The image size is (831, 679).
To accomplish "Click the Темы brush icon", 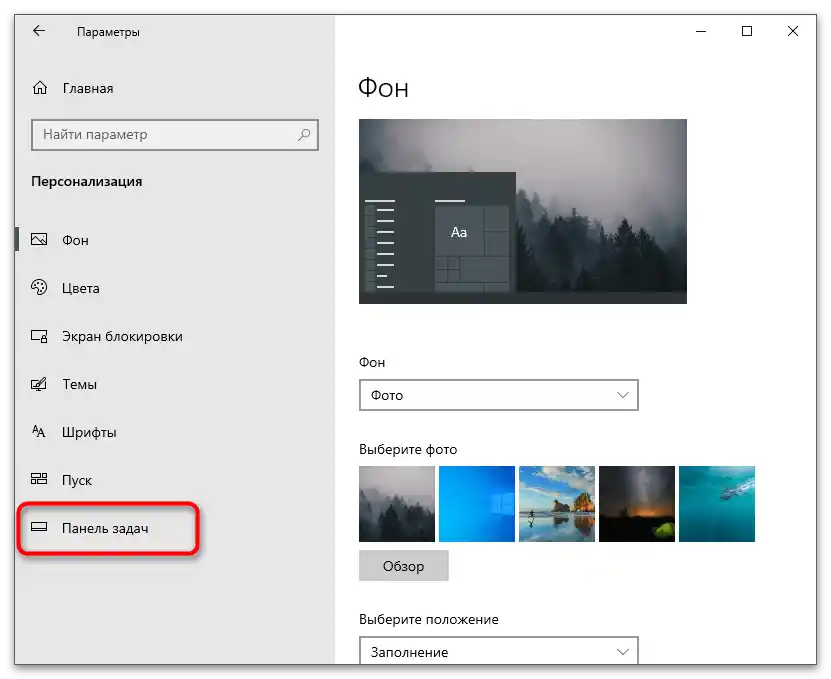I will click(39, 384).
